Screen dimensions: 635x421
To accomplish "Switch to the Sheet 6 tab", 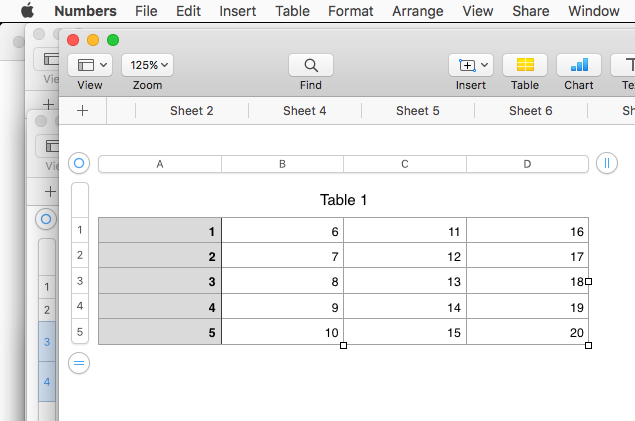I will (x=530, y=111).
